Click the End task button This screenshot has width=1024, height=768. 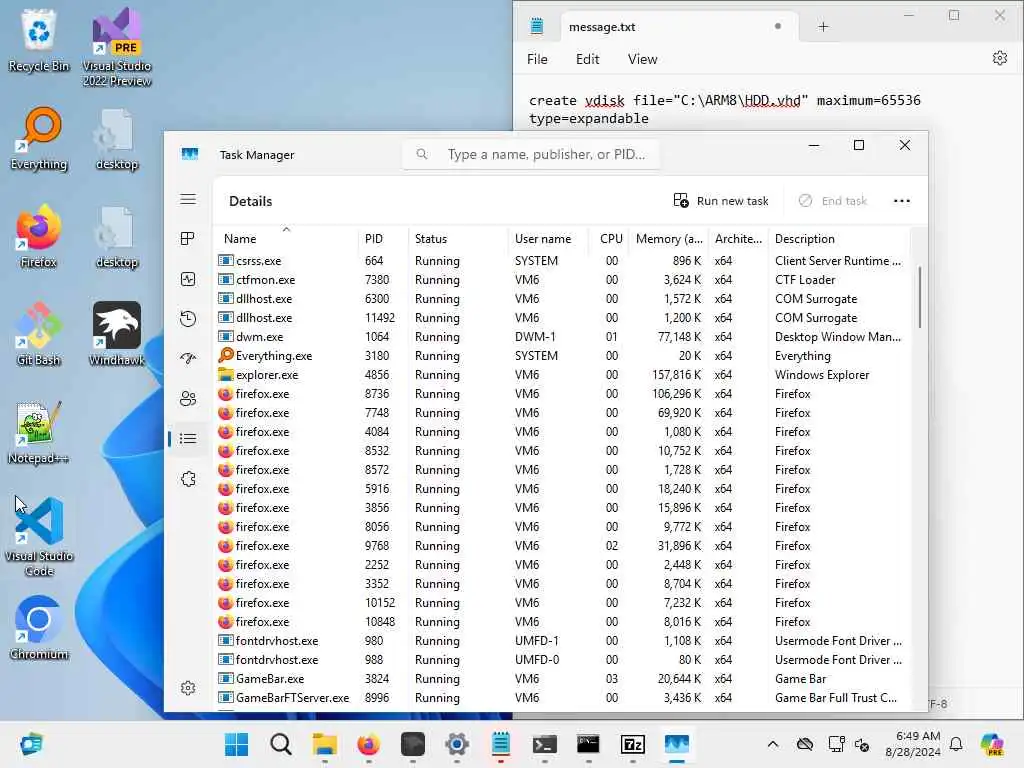tap(833, 200)
